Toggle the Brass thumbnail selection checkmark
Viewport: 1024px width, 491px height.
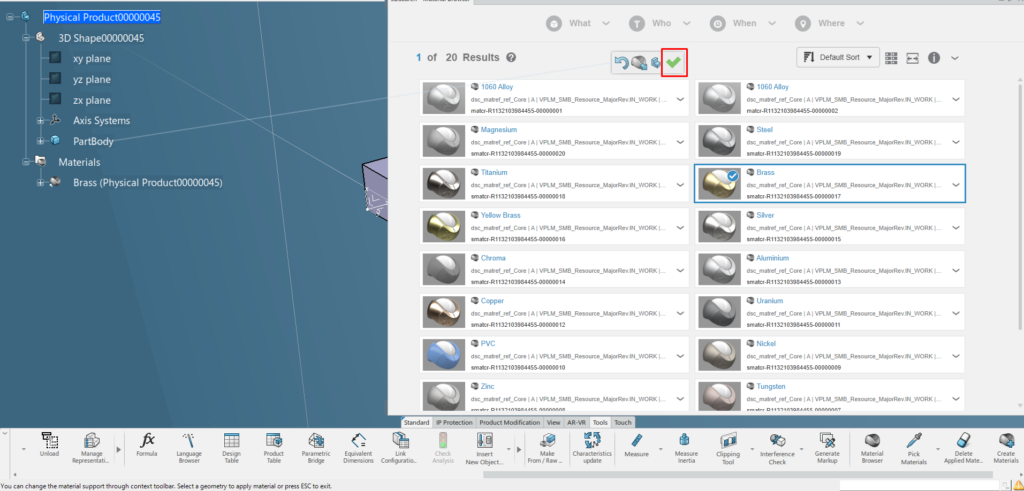coord(733,175)
